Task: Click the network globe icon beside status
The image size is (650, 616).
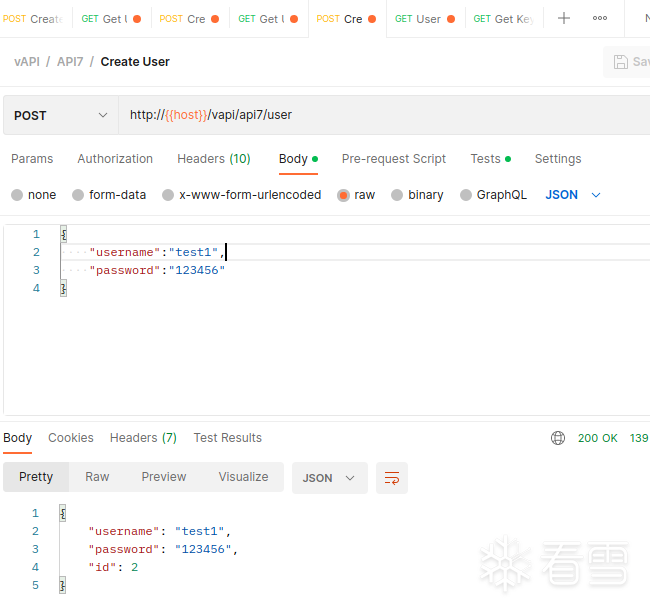Action: tap(558, 438)
